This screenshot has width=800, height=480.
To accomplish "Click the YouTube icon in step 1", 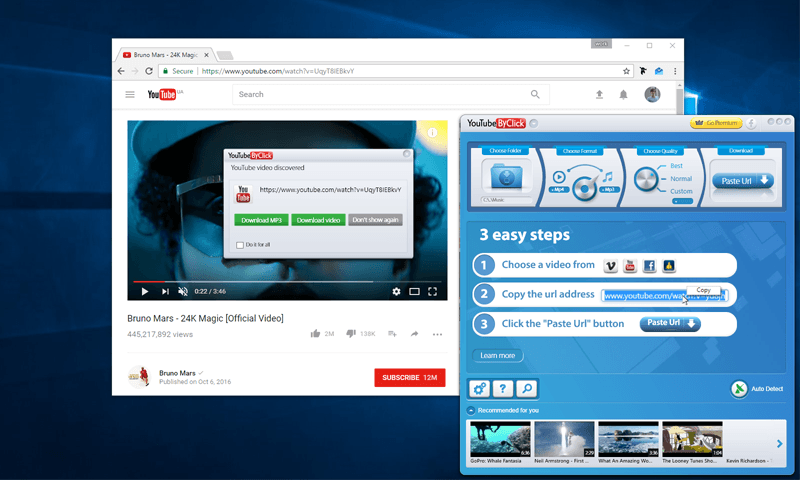I will [x=630, y=266].
